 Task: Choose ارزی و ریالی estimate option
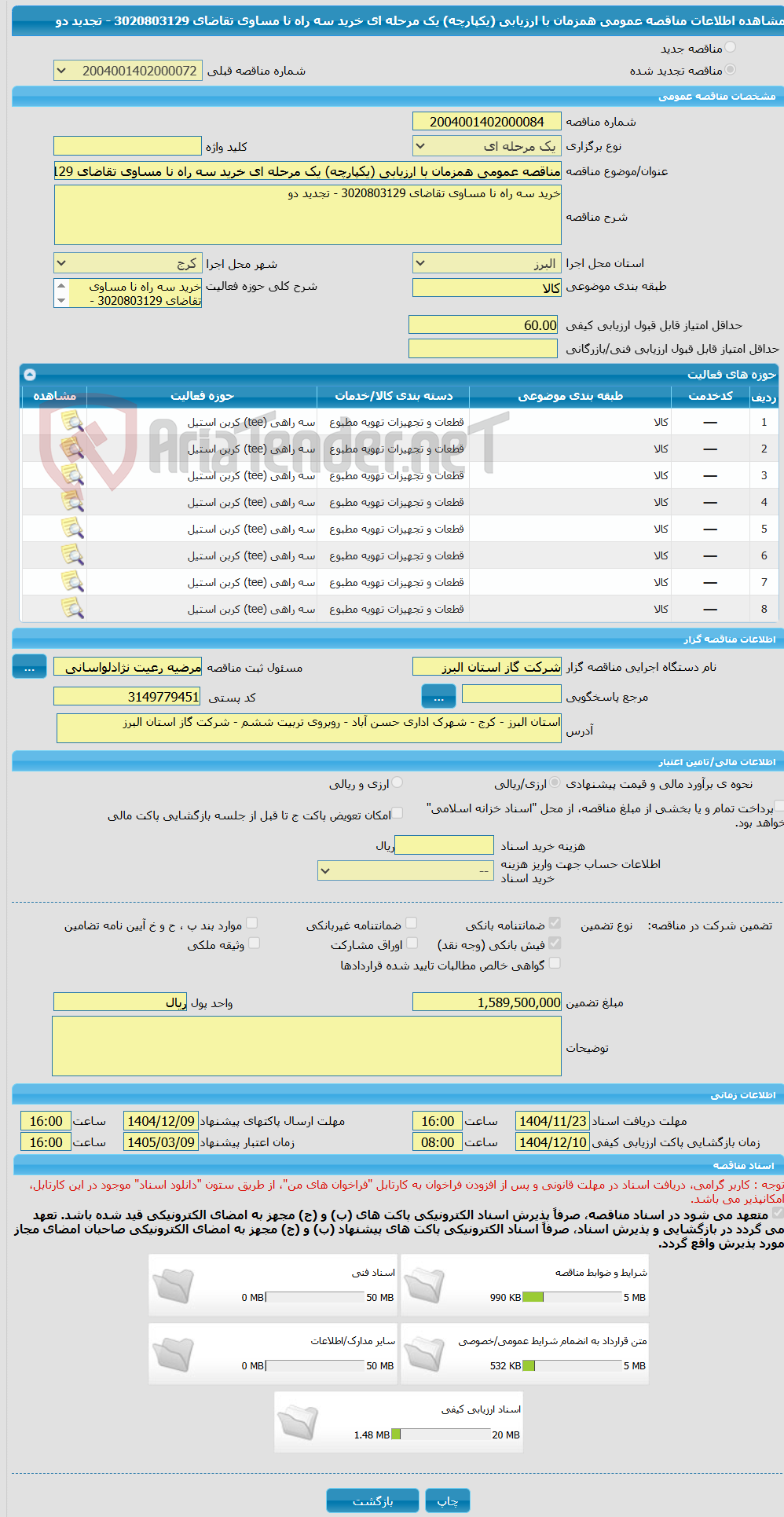397,783
